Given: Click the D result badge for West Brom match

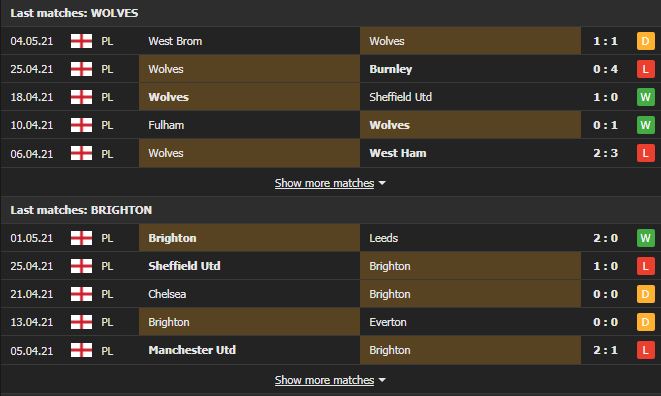Looking at the screenshot, I should (x=645, y=41).
